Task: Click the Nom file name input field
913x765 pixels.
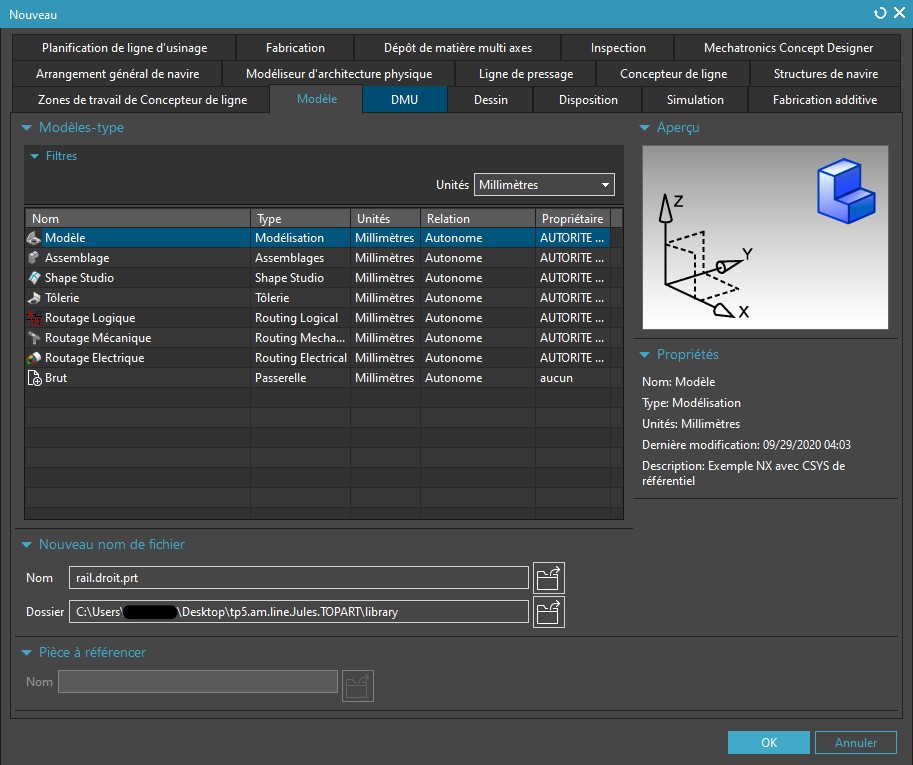Action: pos(299,578)
